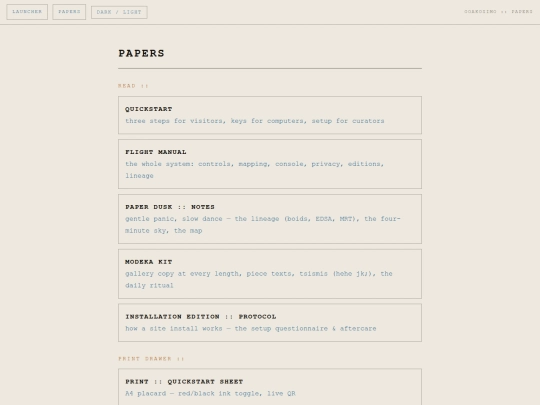Viewport: 540px width, 405px height.
Task: Click the READ :: section label
Action: [133, 86]
